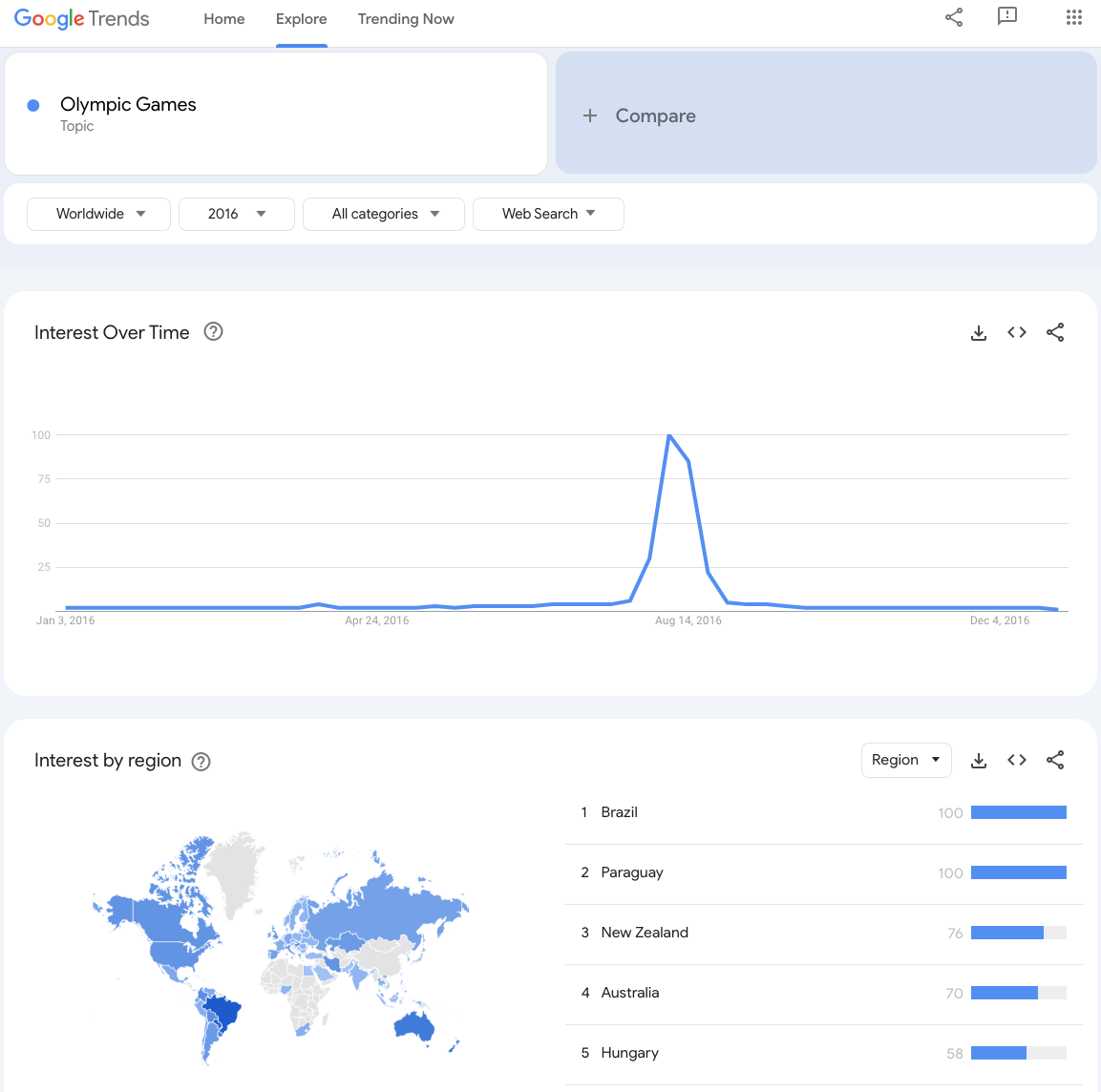1101x1092 pixels.
Task: Open the Worldwide location dropdown
Action: coord(99,214)
